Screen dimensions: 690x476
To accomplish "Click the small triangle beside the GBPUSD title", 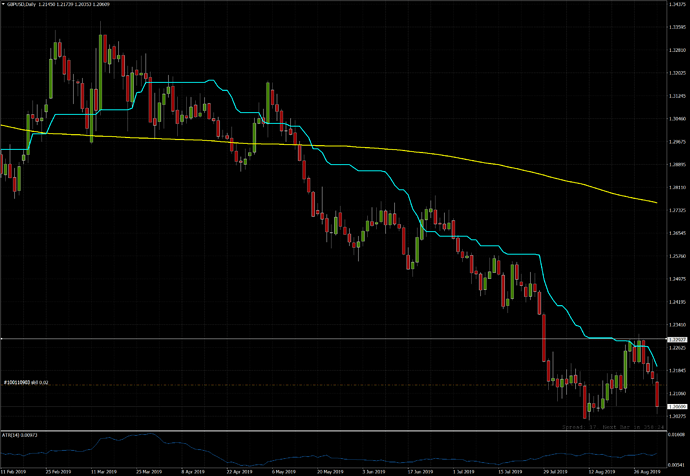I will 5,6.
